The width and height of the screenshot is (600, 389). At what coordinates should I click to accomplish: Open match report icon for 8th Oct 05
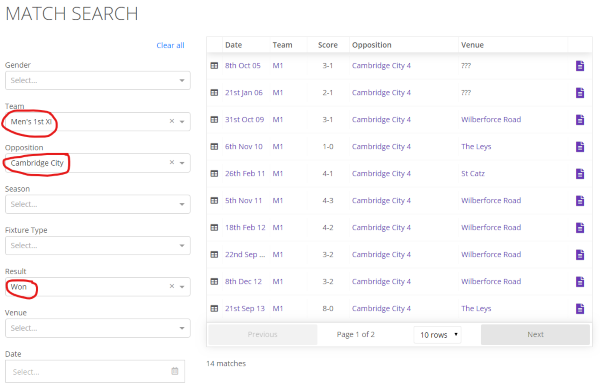point(580,66)
